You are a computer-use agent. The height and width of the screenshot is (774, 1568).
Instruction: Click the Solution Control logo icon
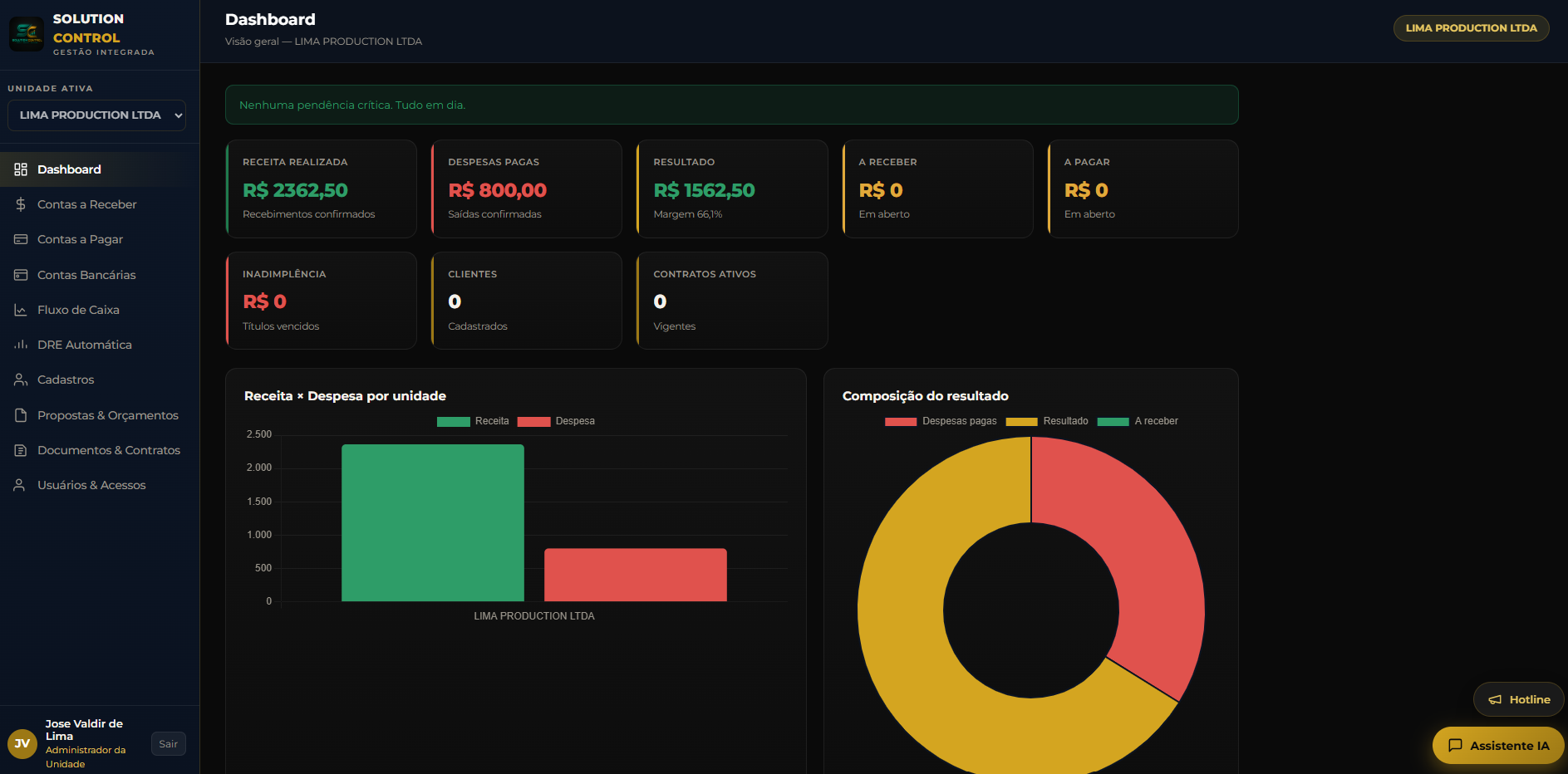pyautogui.click(x=27, y=34)
